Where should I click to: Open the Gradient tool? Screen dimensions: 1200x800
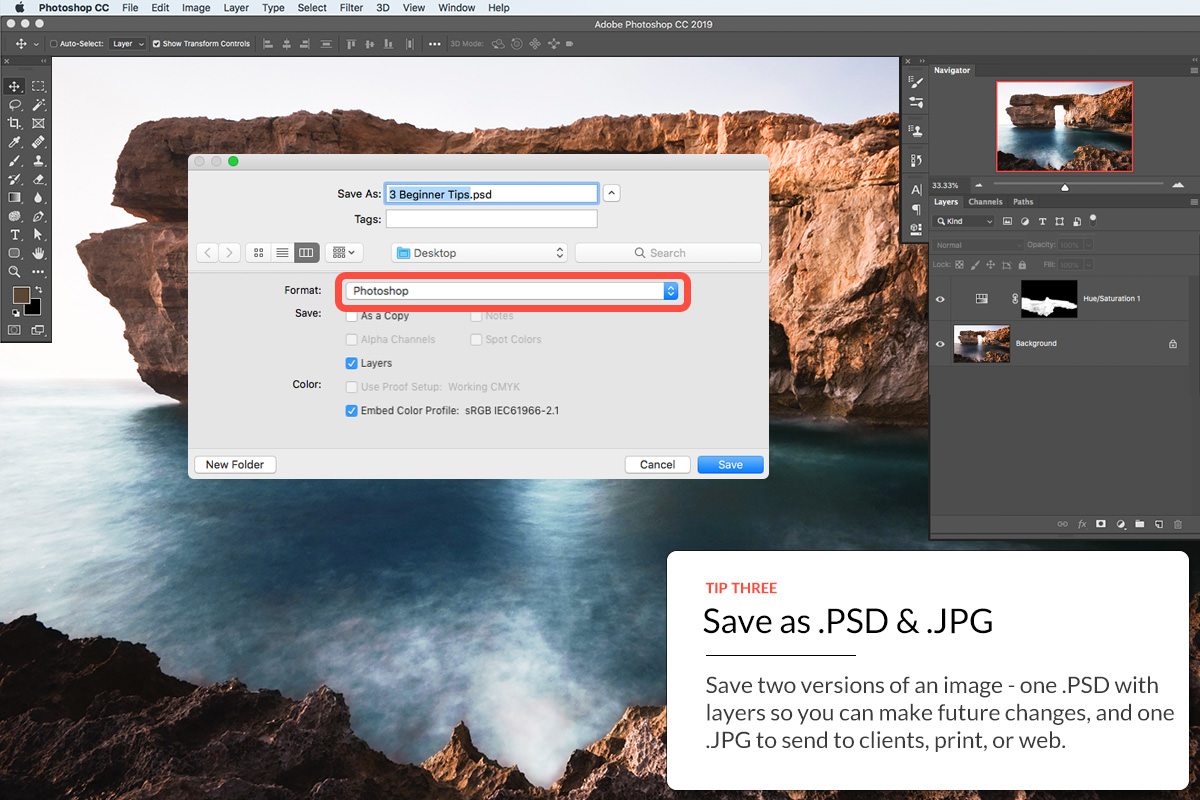click(13, 198)
